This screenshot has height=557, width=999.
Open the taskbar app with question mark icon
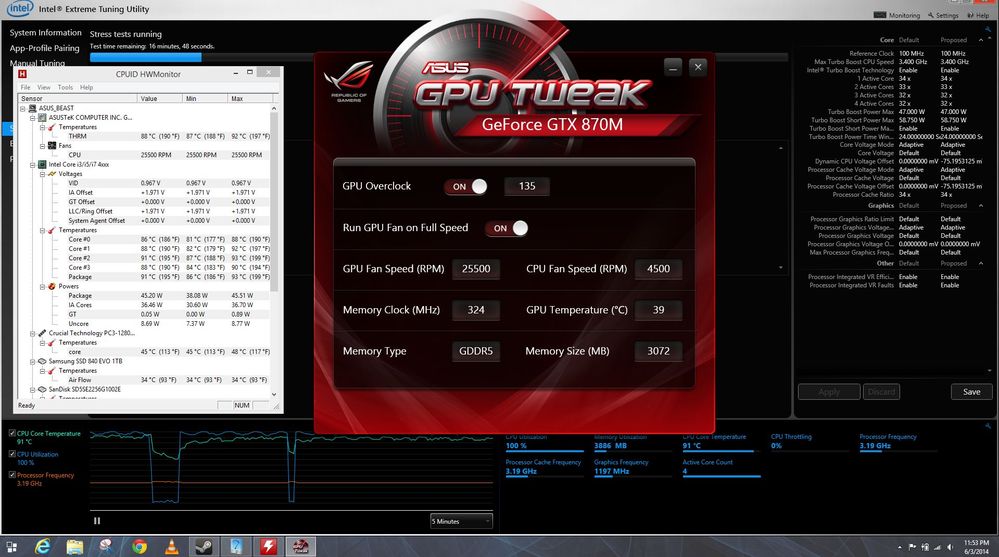coord(236,546)
